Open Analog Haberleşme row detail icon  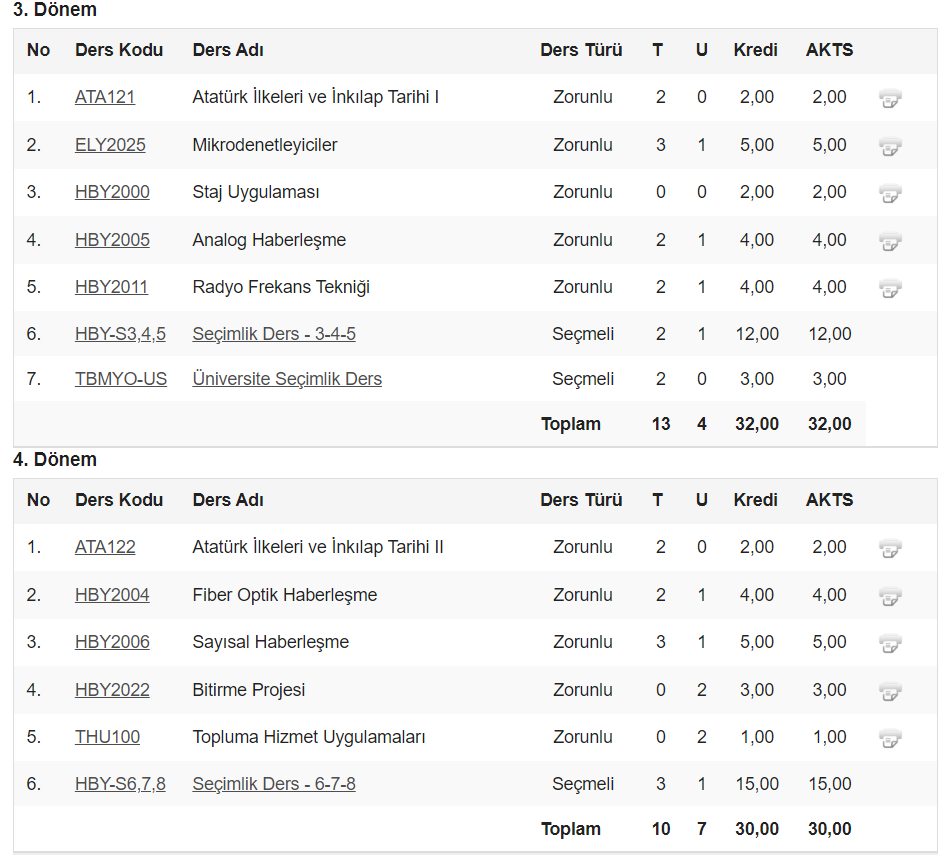tap(890, 241)
